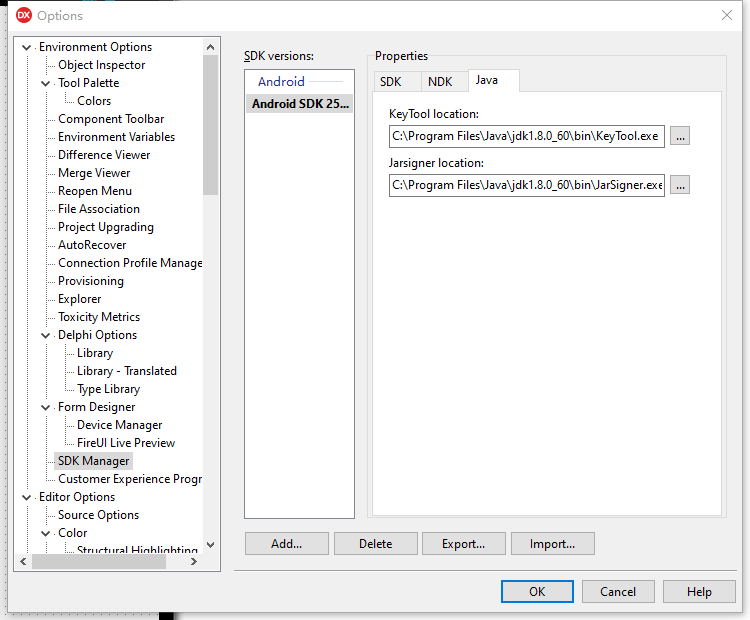Select Delphi Options item
Screen dimensions: 750x620
pyautogui.click(x=97, y=335)
